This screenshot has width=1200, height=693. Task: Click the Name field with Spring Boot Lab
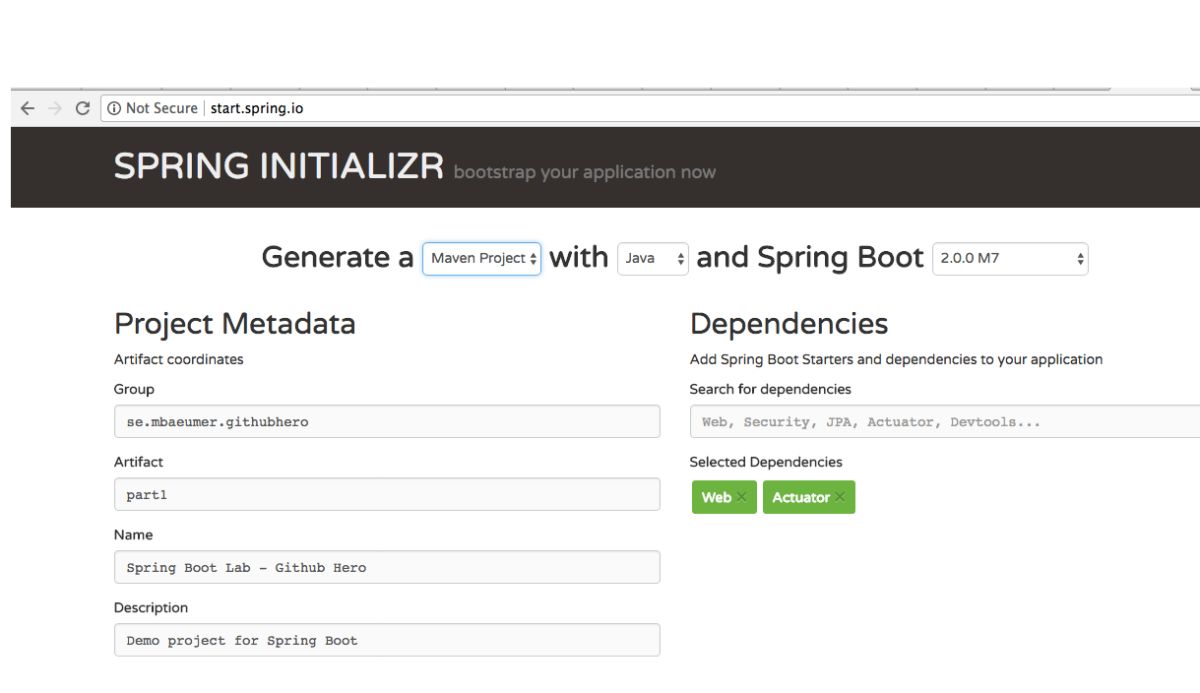[x=387, y=567]
